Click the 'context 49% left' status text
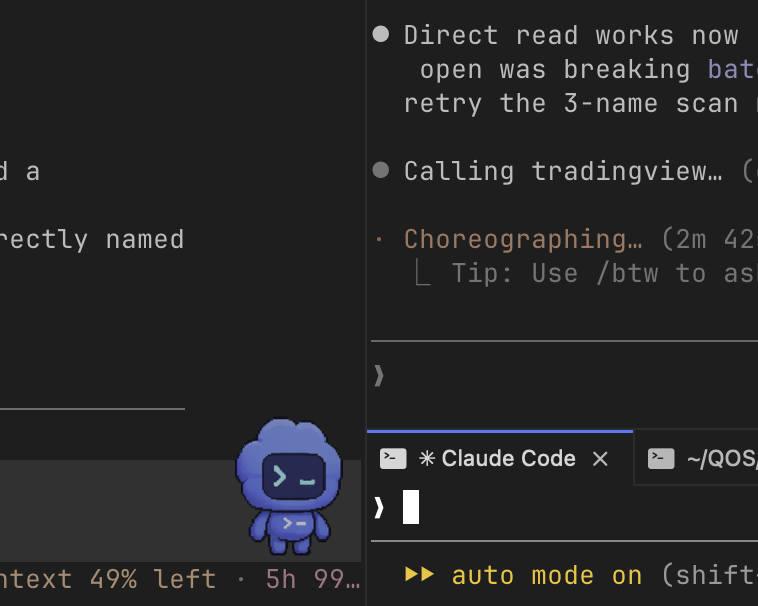The height and width of the screenshot is (606, 758). click(108, 579)
